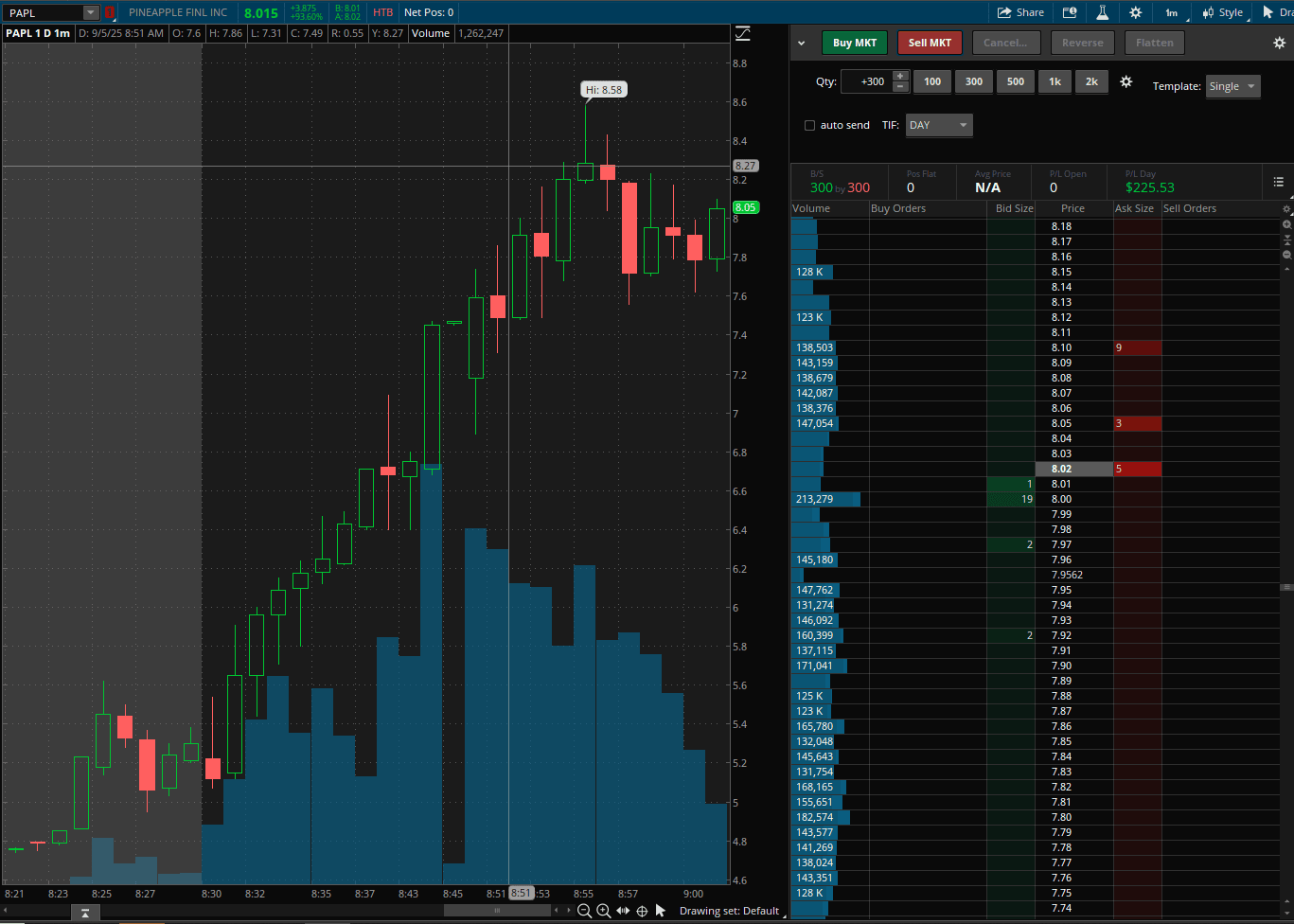Screen dimensions: 1294x924
Task: Collapse the order buttons panel chevron
Action: pyautogui.click(x=802, y=43)
